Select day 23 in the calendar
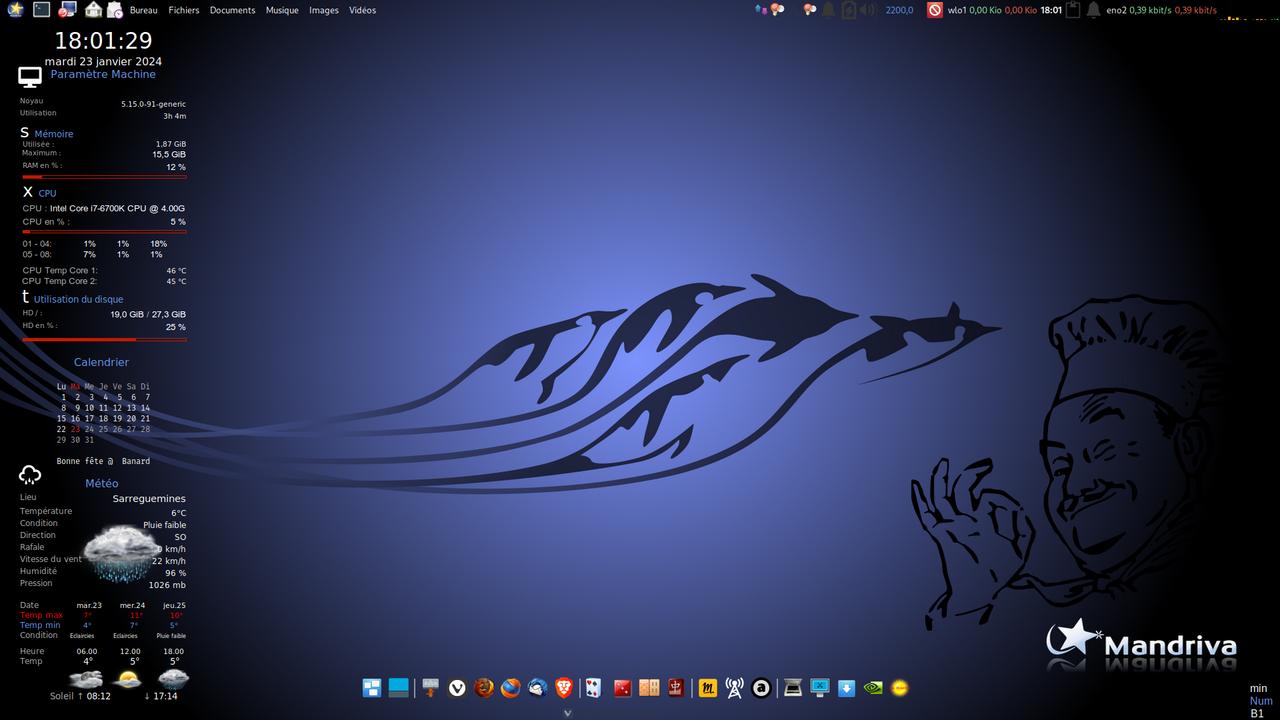This screenshot has height=720, width=1280. click(75, 429)
